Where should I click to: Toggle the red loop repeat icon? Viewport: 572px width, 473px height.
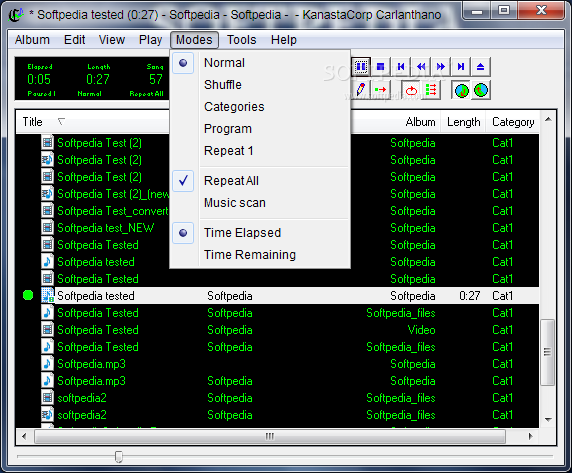click(x=411, y=90)
